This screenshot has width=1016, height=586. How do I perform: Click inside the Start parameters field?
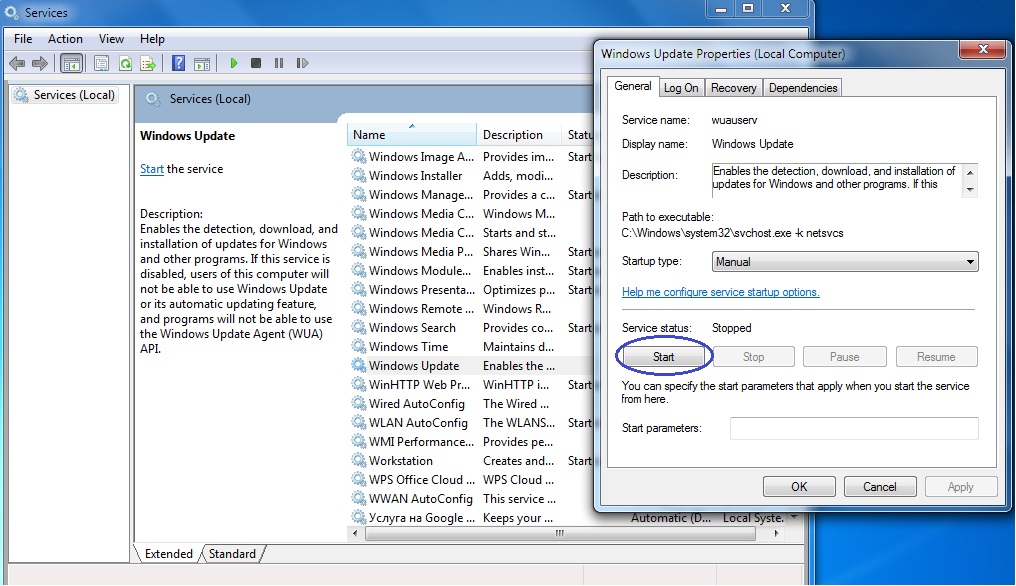click(x=855, y=428)
